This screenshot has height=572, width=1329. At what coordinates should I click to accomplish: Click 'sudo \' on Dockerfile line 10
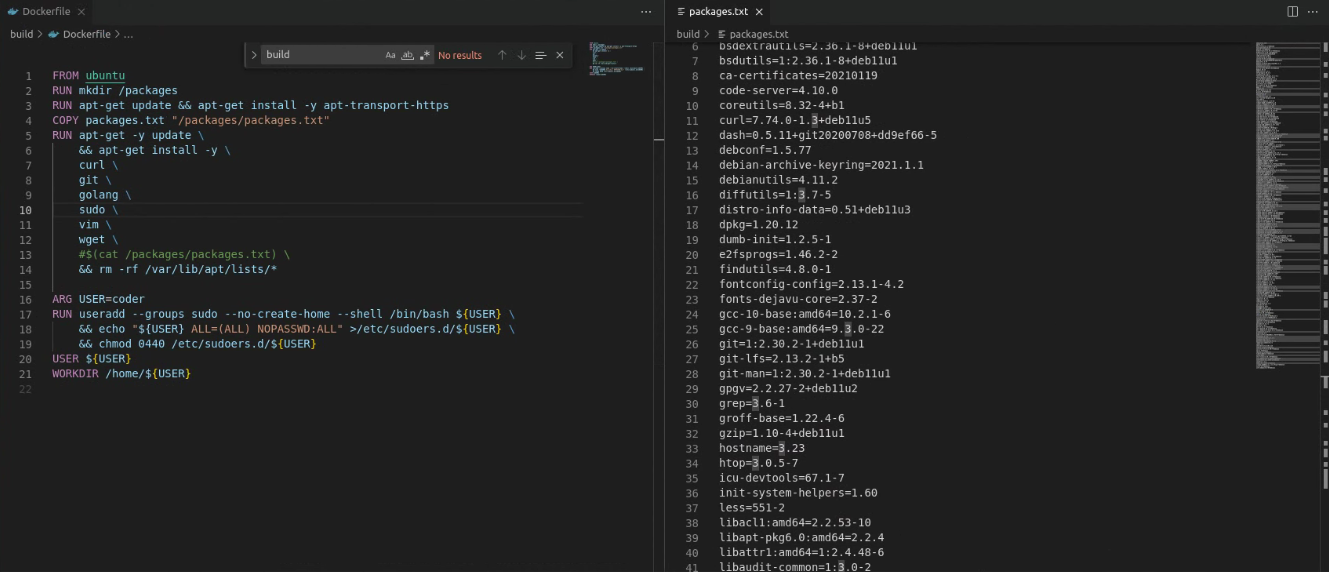click(98, 210)
